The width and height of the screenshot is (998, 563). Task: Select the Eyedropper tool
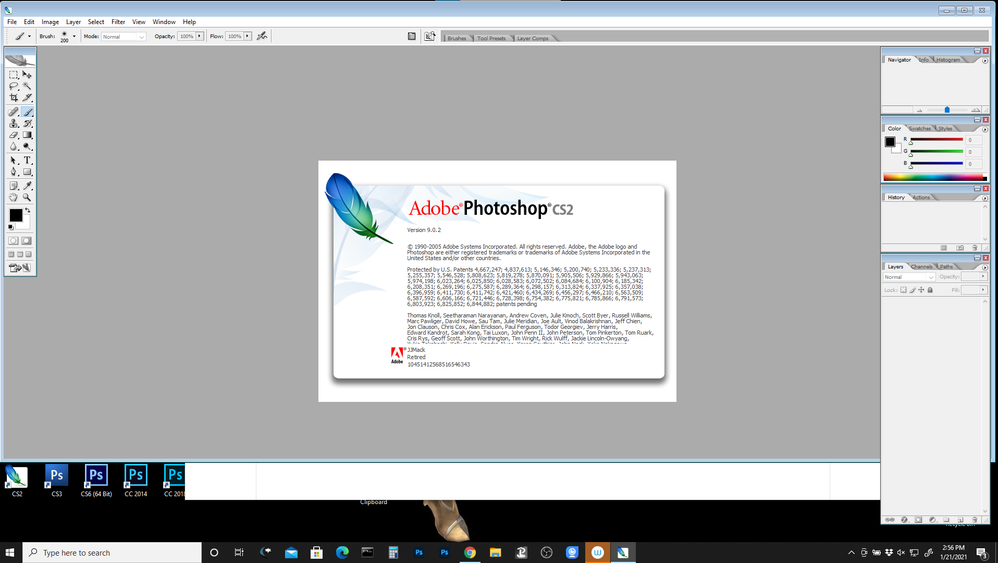tap(27, 186)
